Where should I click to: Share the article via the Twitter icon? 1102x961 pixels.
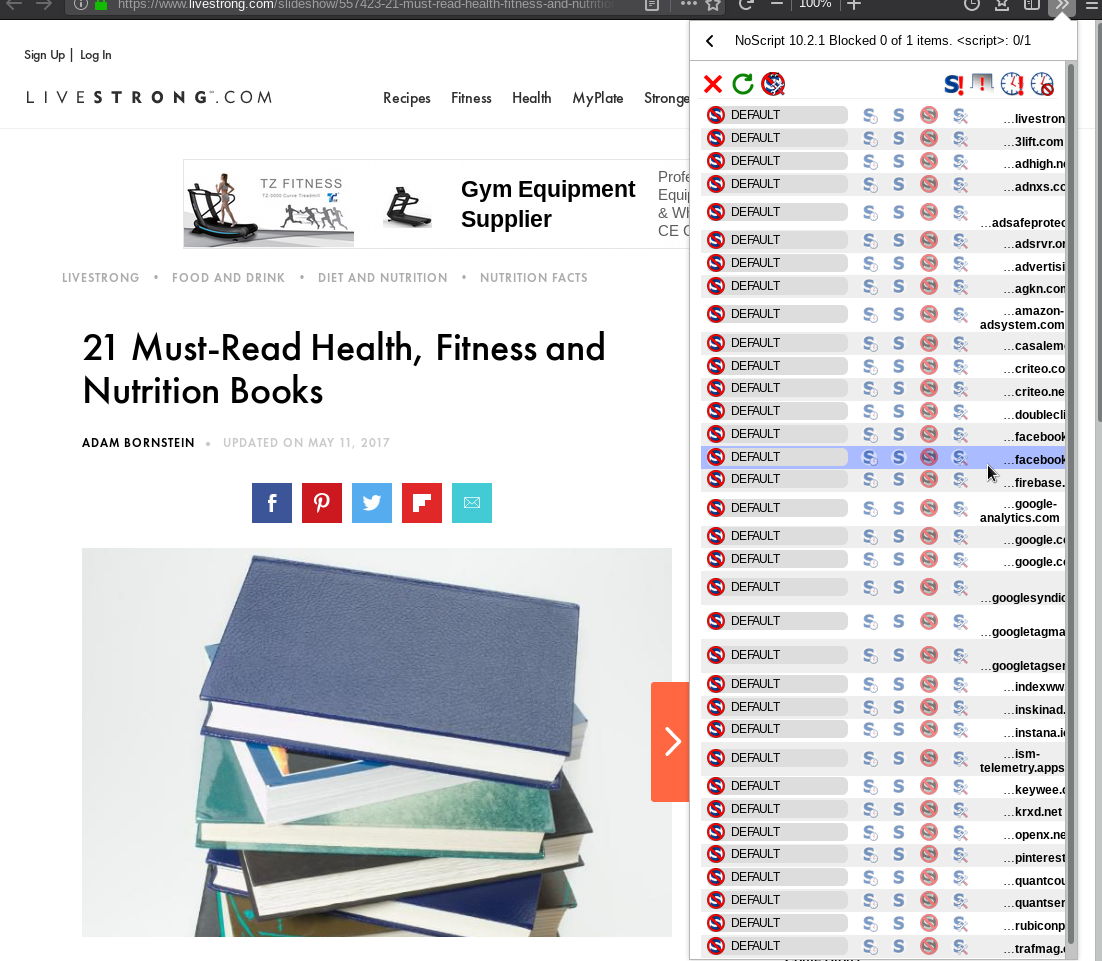371,503
